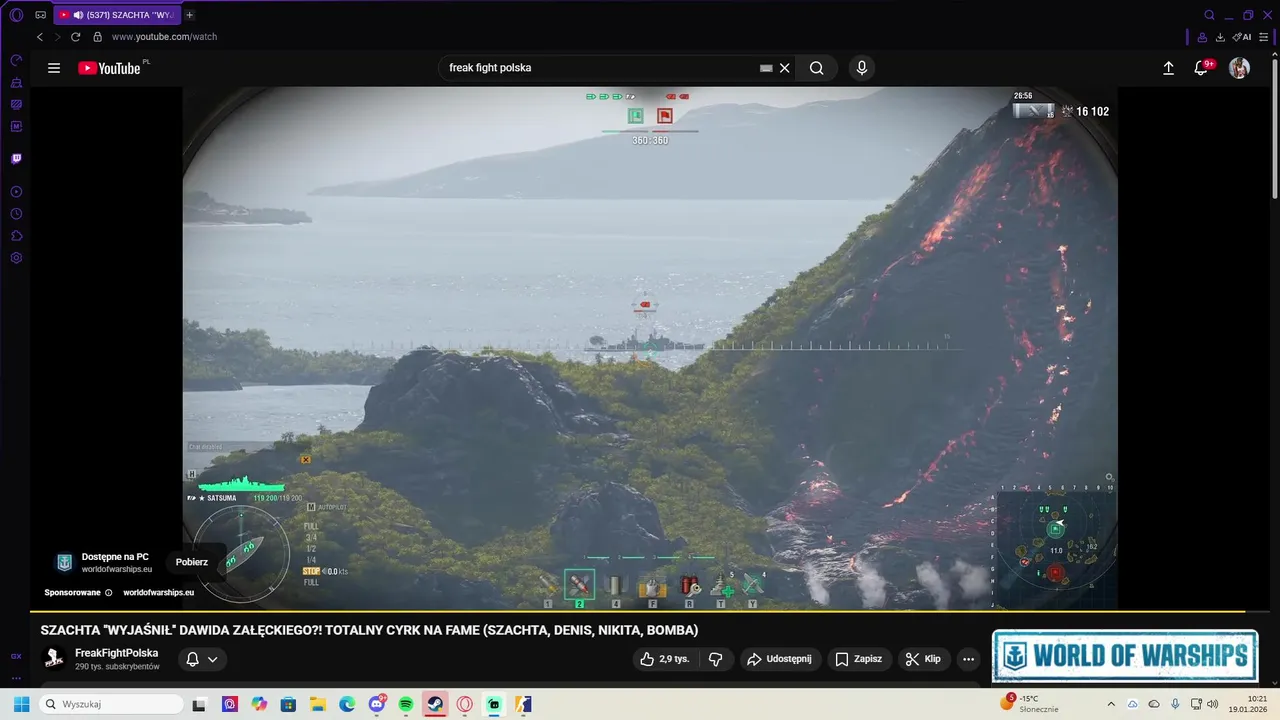Viewport: 1280px width, 720px height.
Task: Dislike the video
Action: point(715,659)
